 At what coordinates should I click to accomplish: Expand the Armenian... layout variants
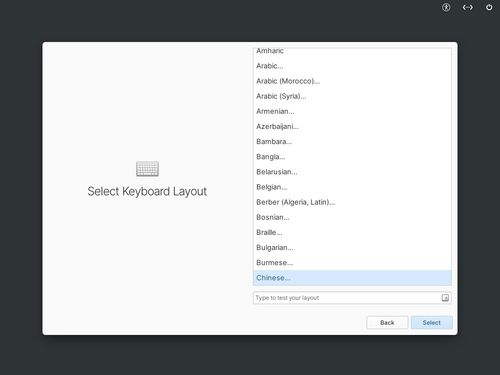352,111
